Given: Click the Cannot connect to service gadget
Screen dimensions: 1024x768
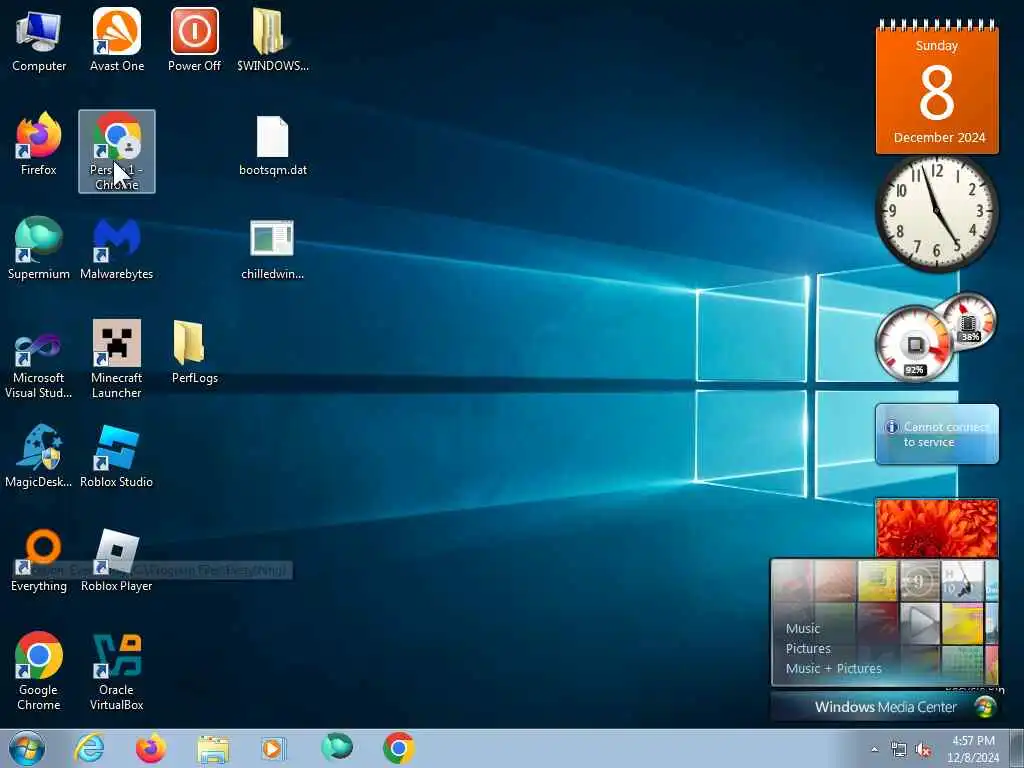Looking at the screenshot, I should (x=936, y=434).
